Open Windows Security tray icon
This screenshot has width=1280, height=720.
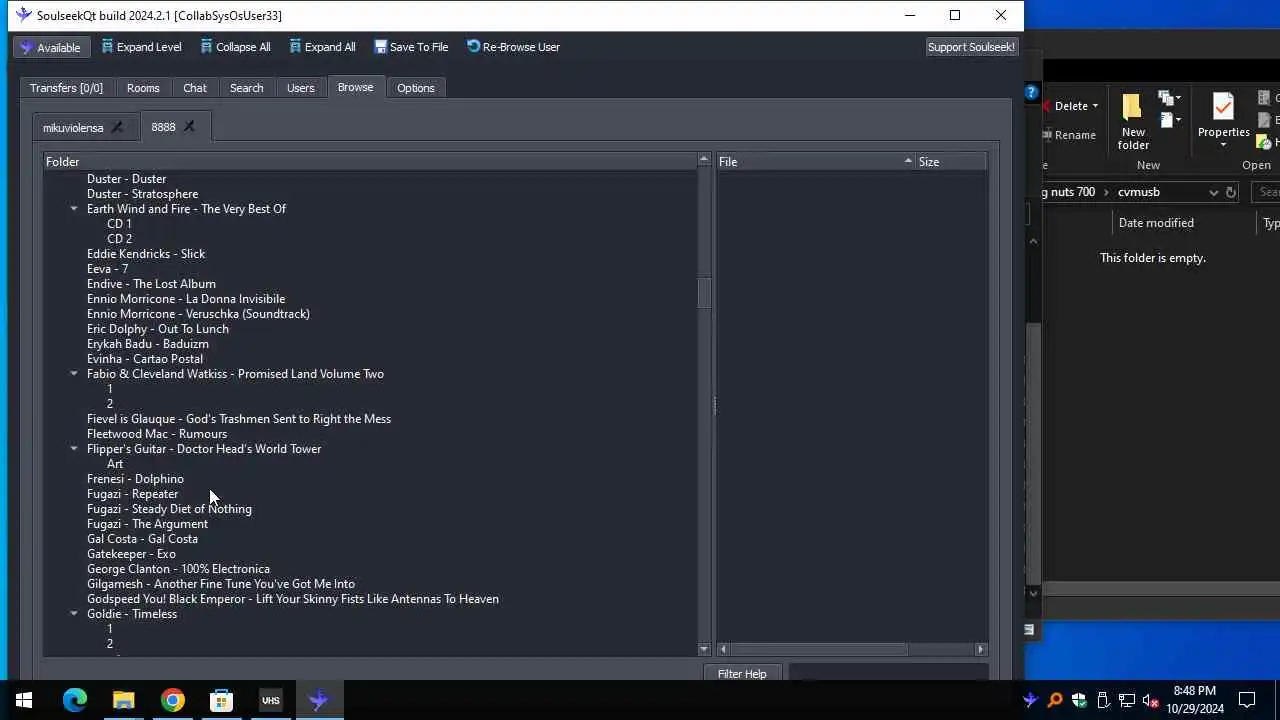[1079, 700]
